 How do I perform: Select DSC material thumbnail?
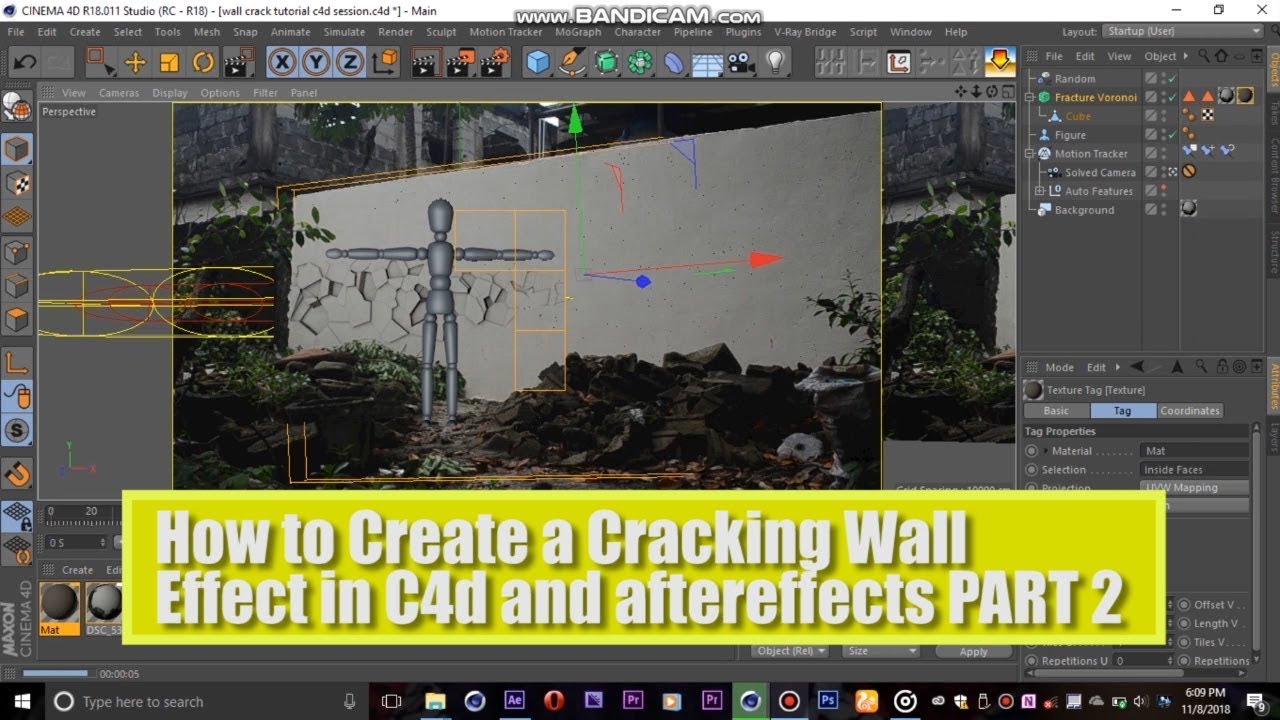104,609
